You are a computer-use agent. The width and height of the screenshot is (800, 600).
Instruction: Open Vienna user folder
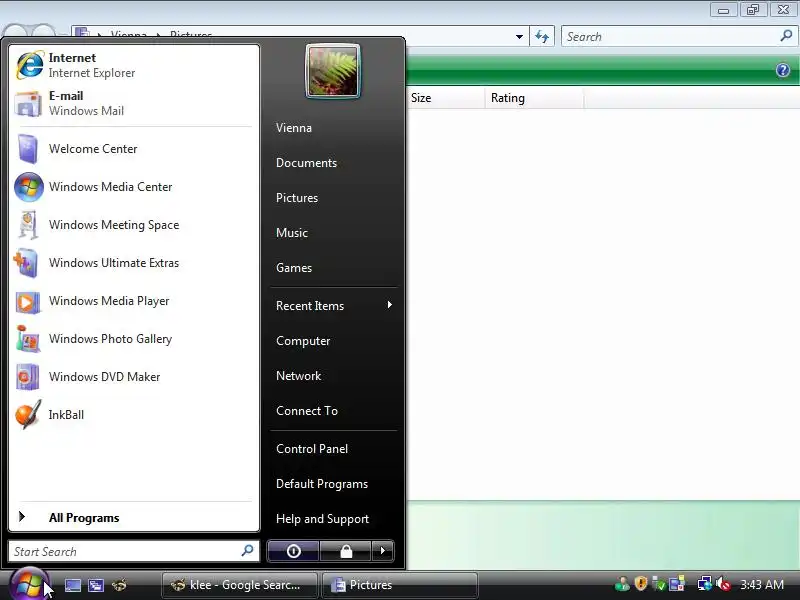point(294,128)
